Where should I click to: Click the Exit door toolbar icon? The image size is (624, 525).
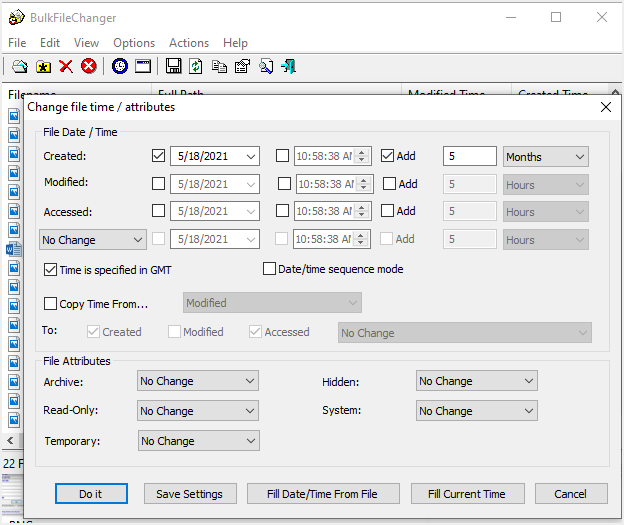pyautogui.click(x=289, y=66)
